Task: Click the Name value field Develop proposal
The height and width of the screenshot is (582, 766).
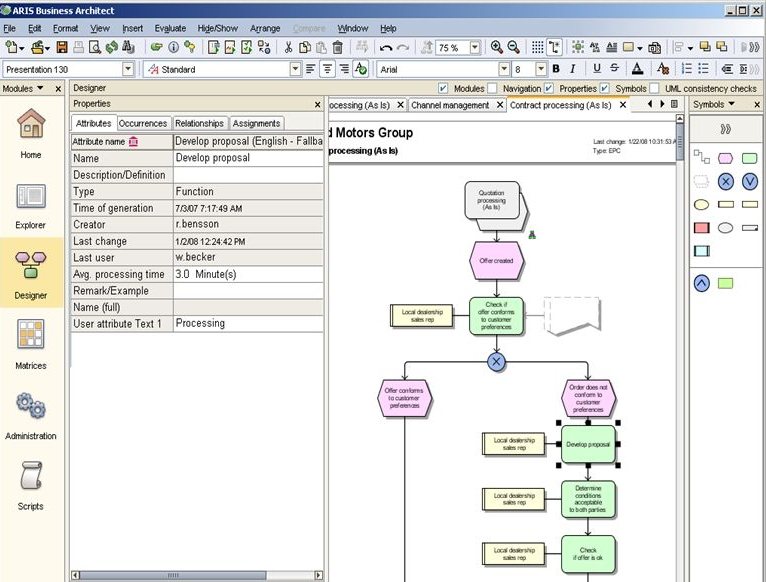Action: [248, 158]
